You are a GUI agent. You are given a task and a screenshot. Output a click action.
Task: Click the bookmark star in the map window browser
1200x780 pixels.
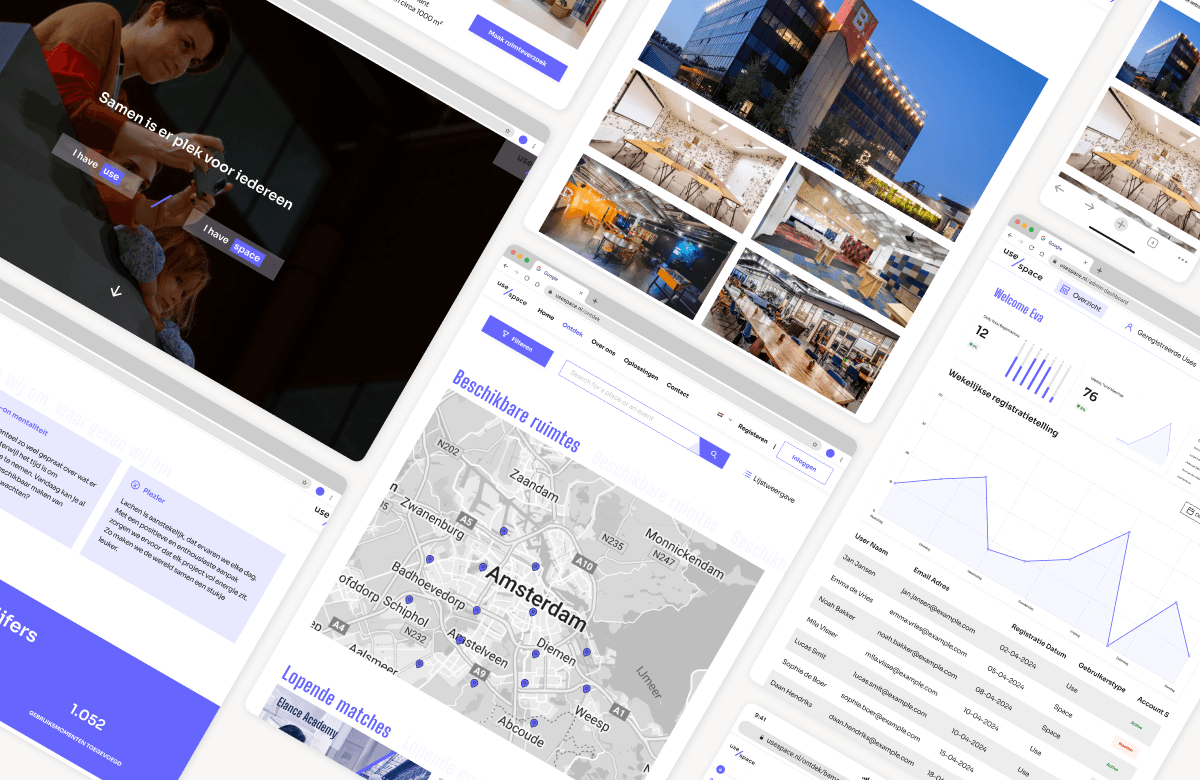point(817,443)
